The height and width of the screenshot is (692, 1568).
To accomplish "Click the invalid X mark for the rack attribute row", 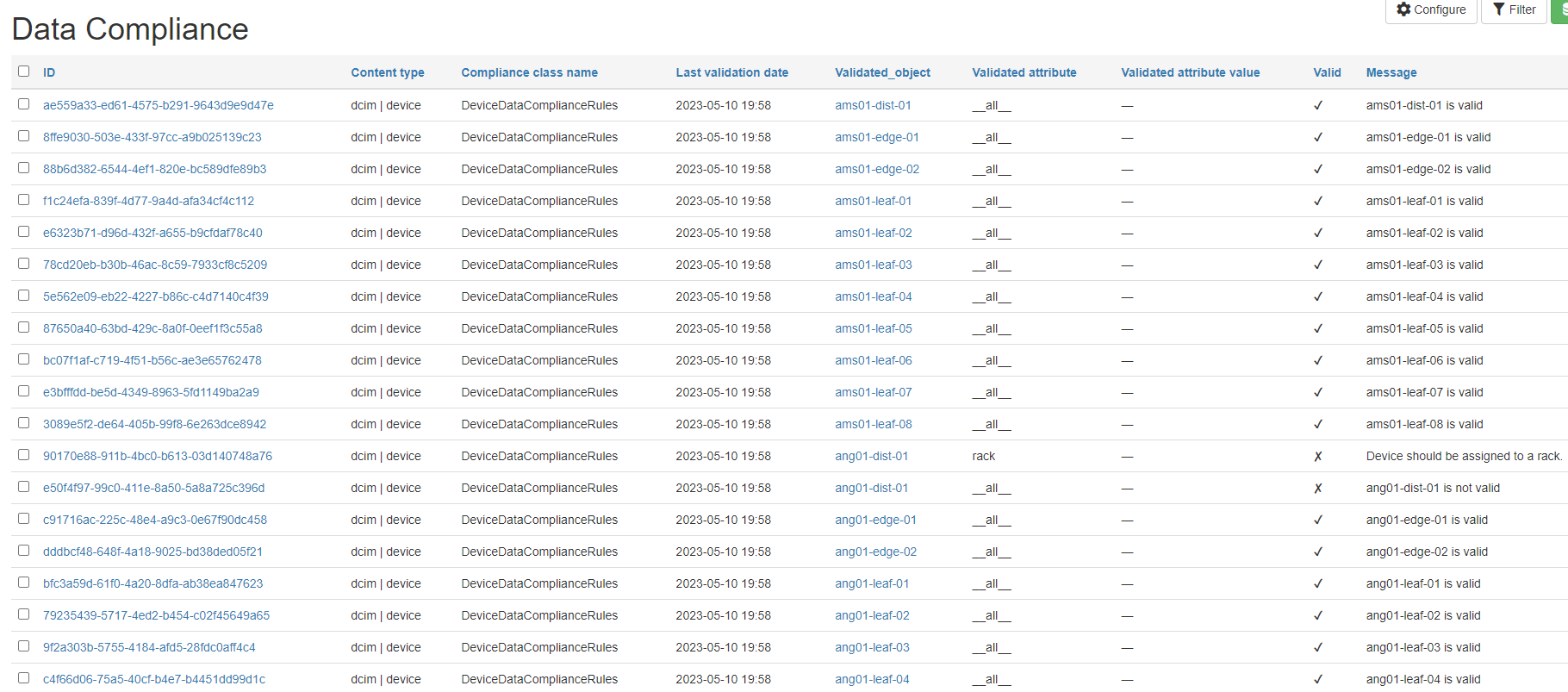I will coord(1317,457).
